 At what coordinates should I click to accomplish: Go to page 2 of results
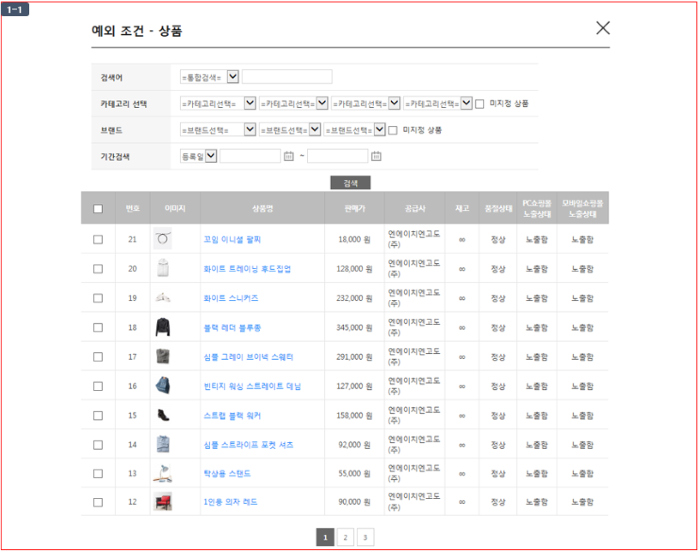click(x=345, y=538)
